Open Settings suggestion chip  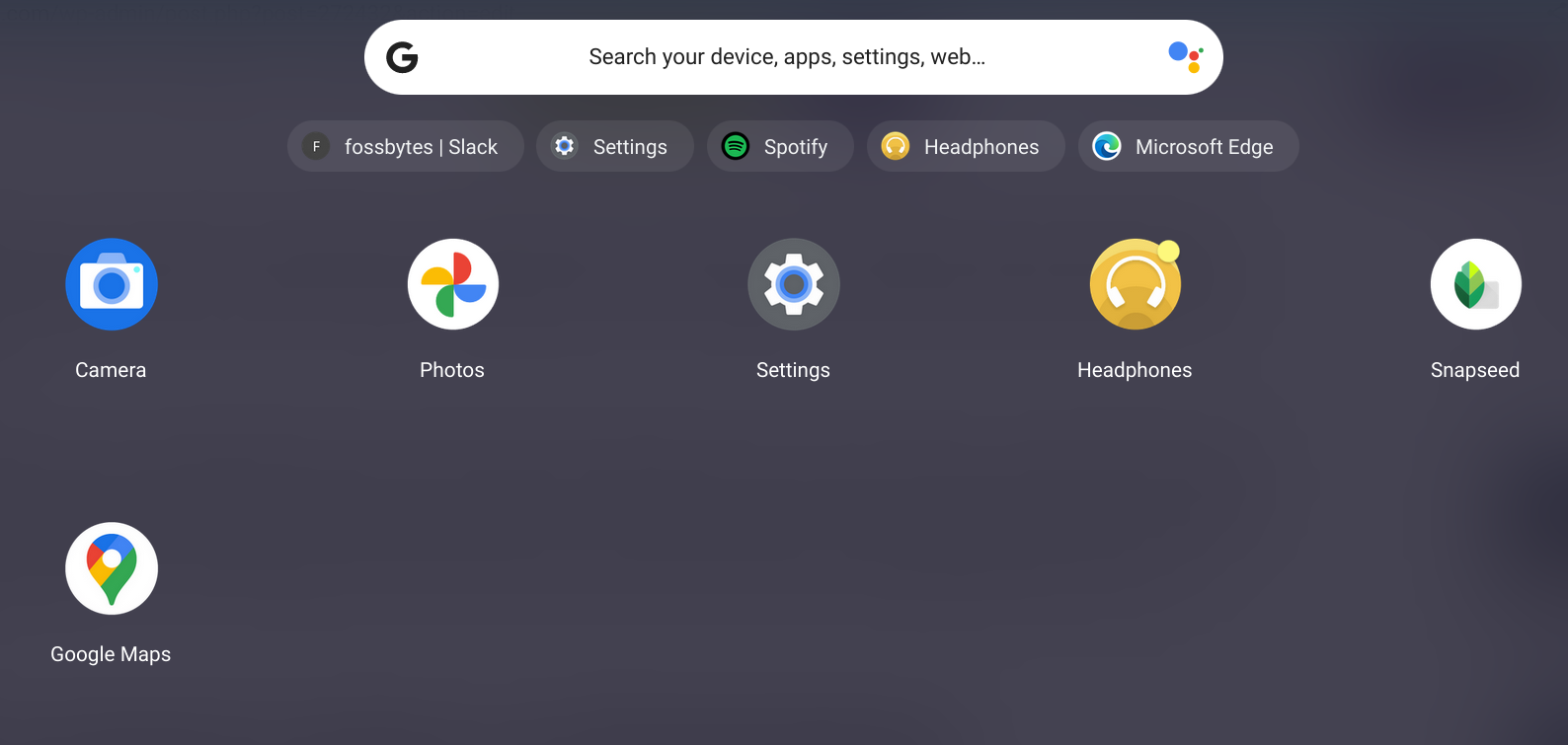(615, 146)
